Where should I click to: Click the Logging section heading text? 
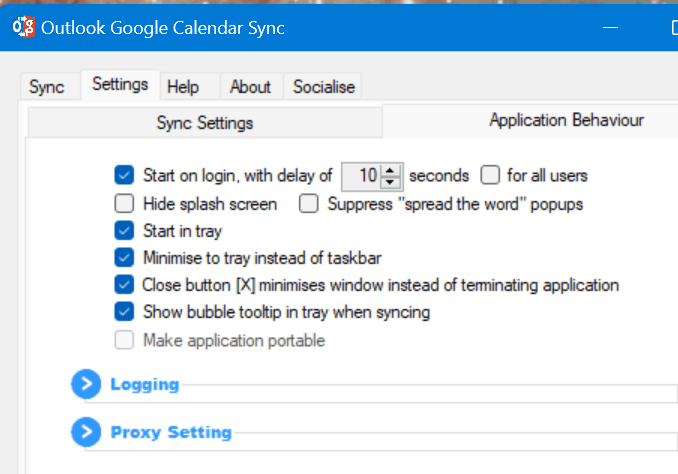[x=145, y=384]
